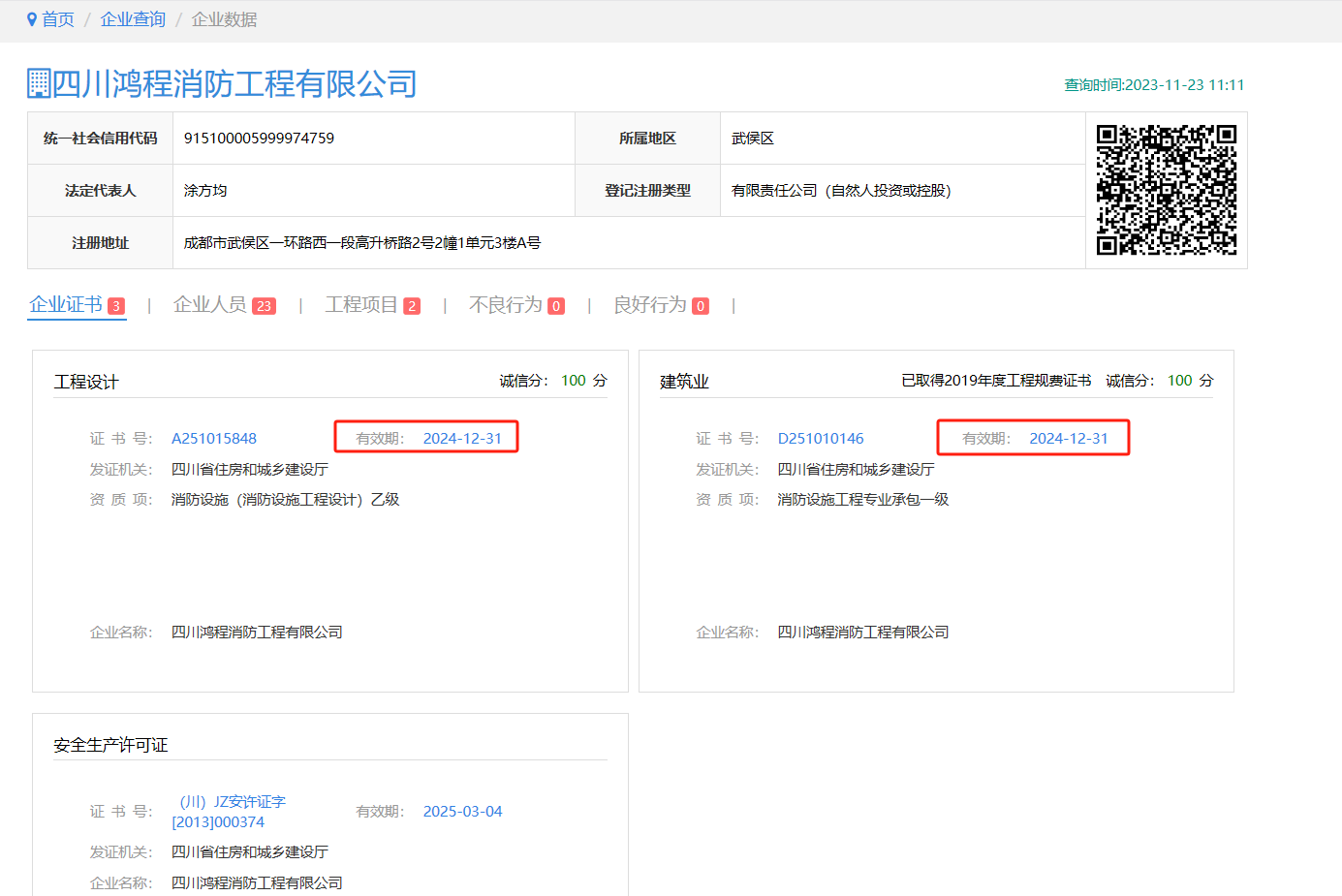Click the 企业数据 breadcrumb text
The width and height of the screenshot is (1342, 896).
[224, 19]
